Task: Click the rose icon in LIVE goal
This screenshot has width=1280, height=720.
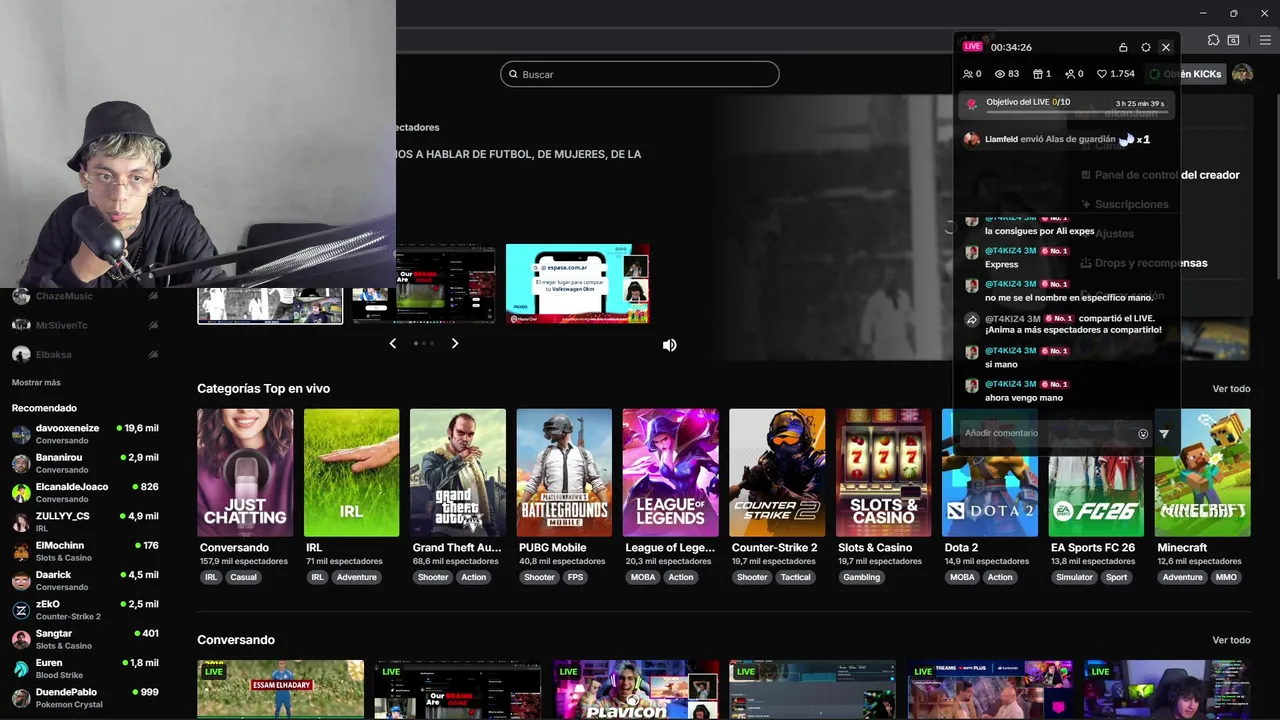Action: pyautogui.click(x=971, y=104)
